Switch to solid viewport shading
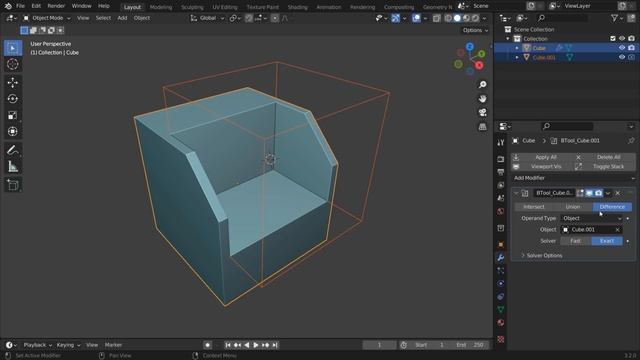 (x=457, y=18)
